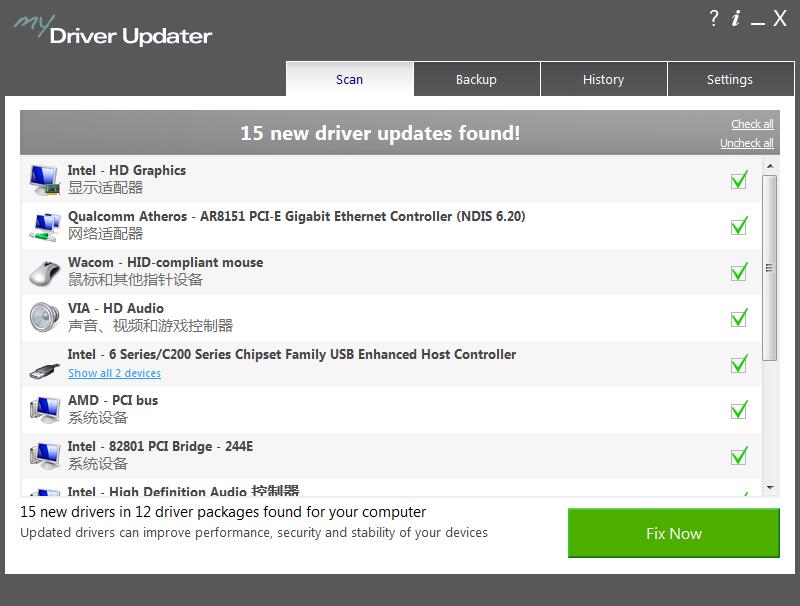Click the My Driver Updater logo
This screenshot has height=606, width=800.
113,31
